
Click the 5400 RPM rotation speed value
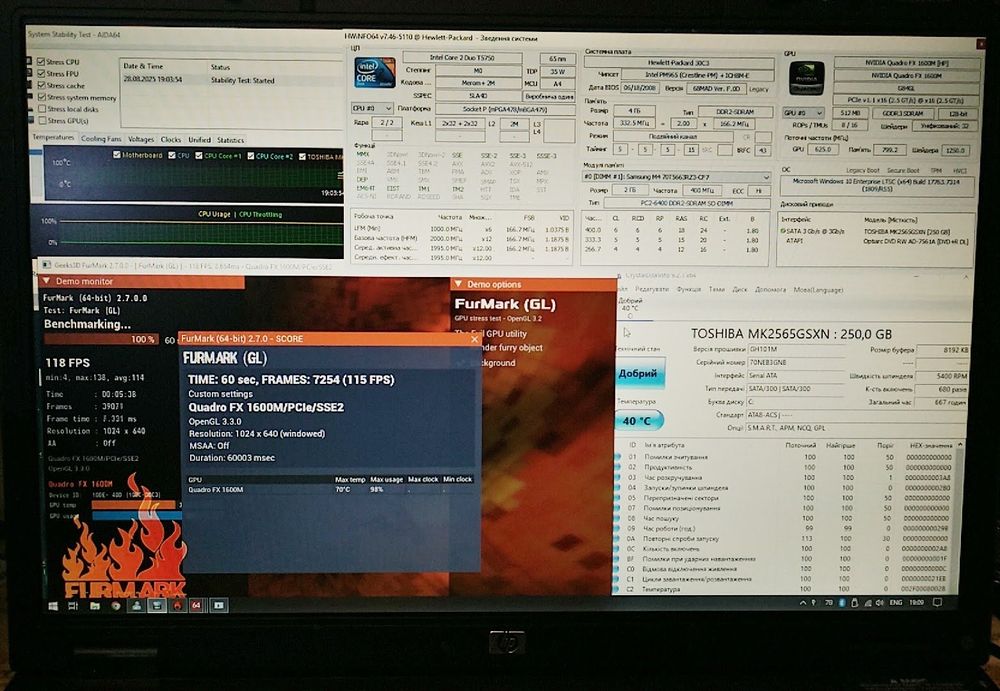pyautogui.click(x=942, y=376)
